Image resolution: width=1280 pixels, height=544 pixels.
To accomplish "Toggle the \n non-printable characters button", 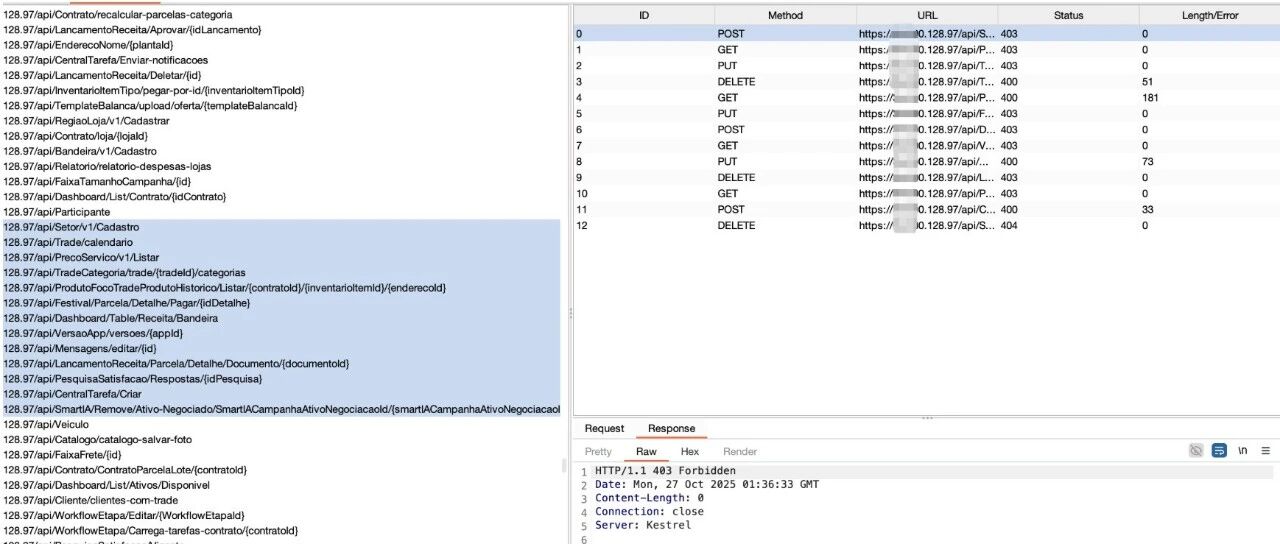I will tap(1243, 451).
